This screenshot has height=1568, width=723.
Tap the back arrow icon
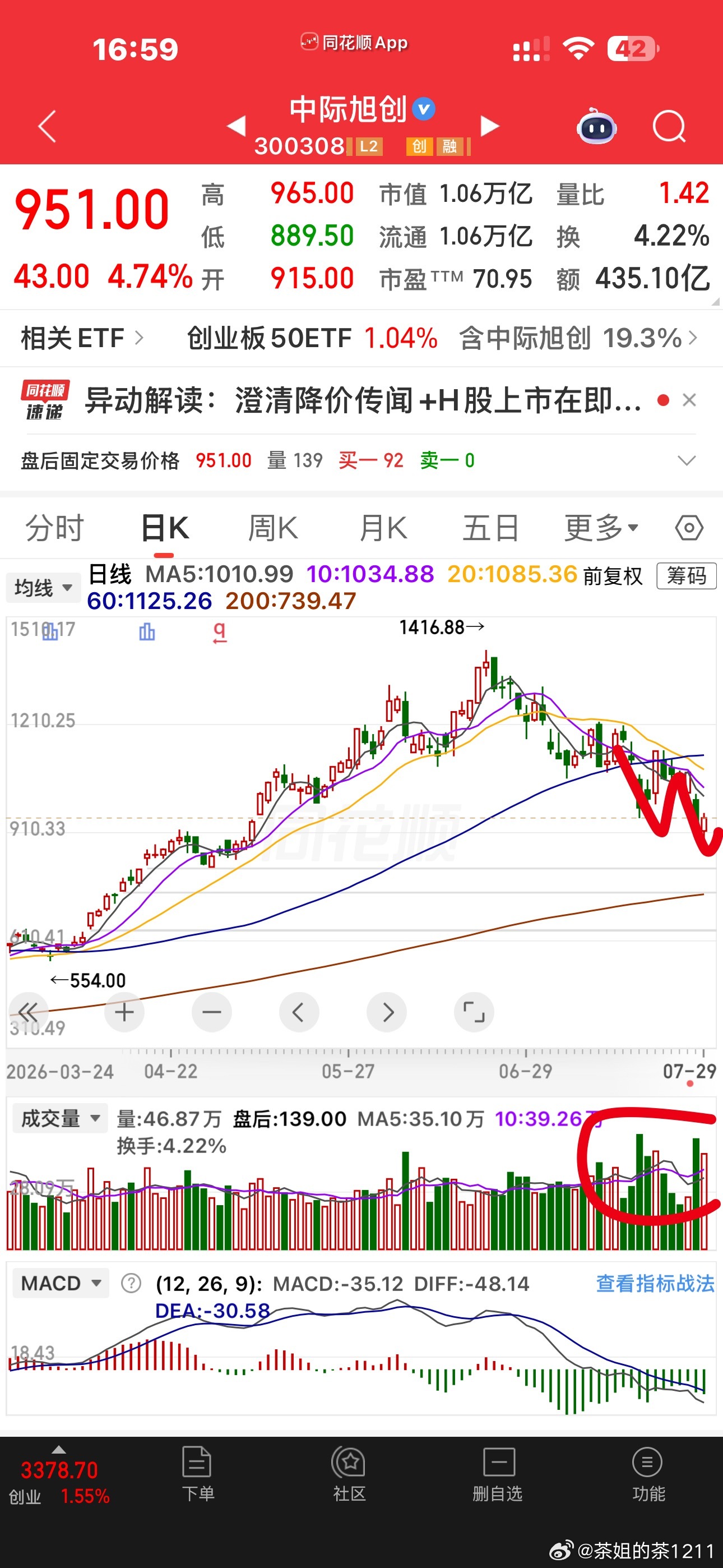[48, 126]
